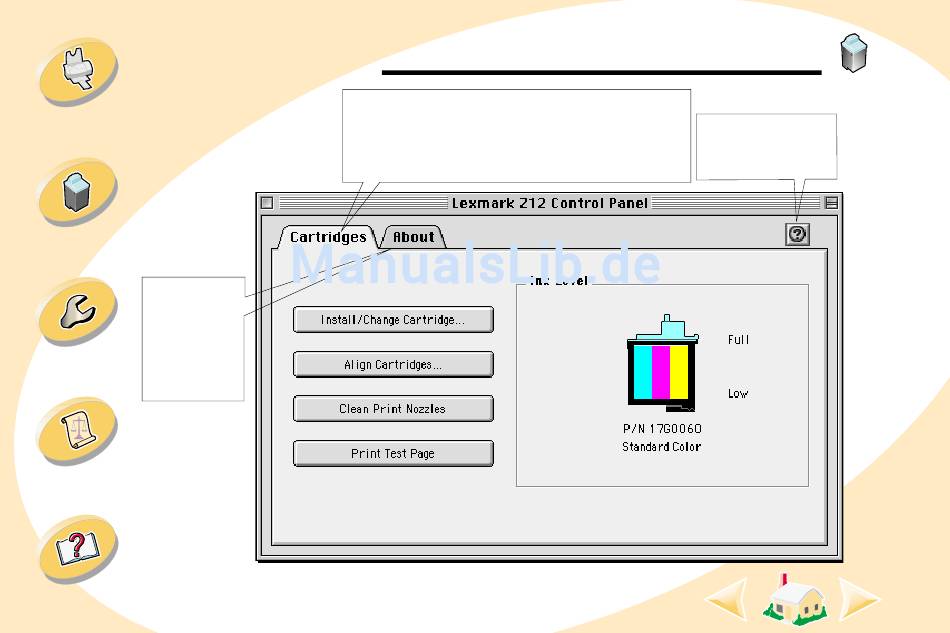Click the question mark book icon
This screenshot has height=633, width=950.
78,549
